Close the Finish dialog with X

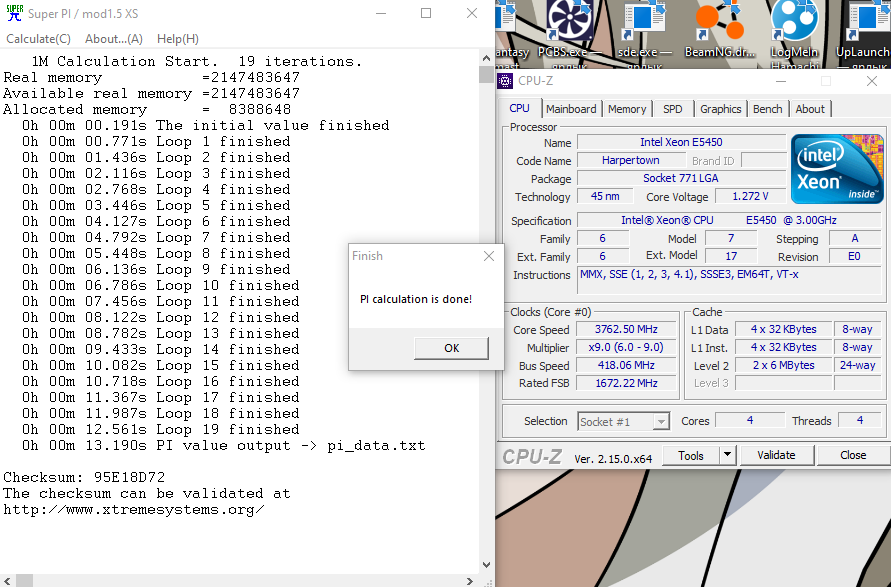489,256
